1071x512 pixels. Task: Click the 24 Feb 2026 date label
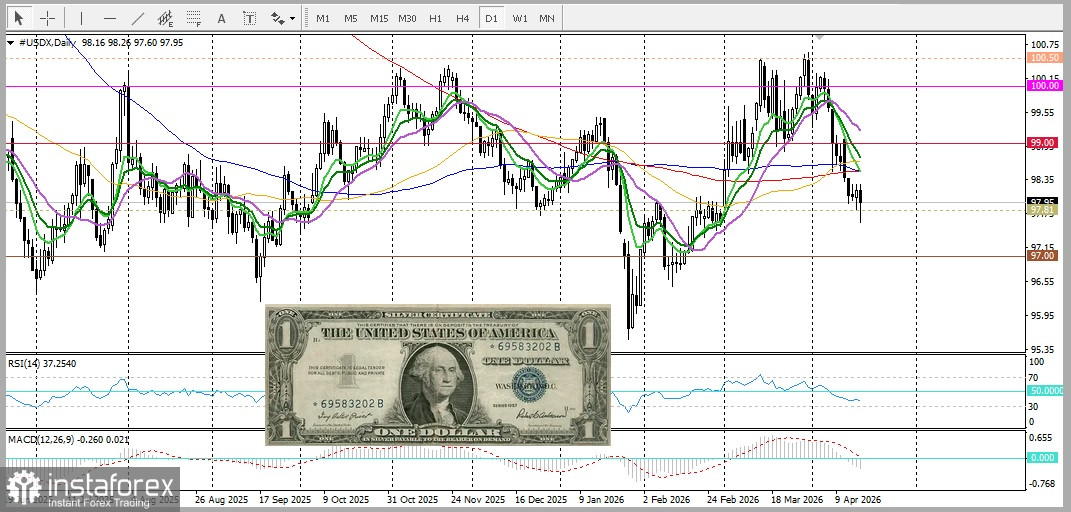pyautogui.click(x=733, y=500)
